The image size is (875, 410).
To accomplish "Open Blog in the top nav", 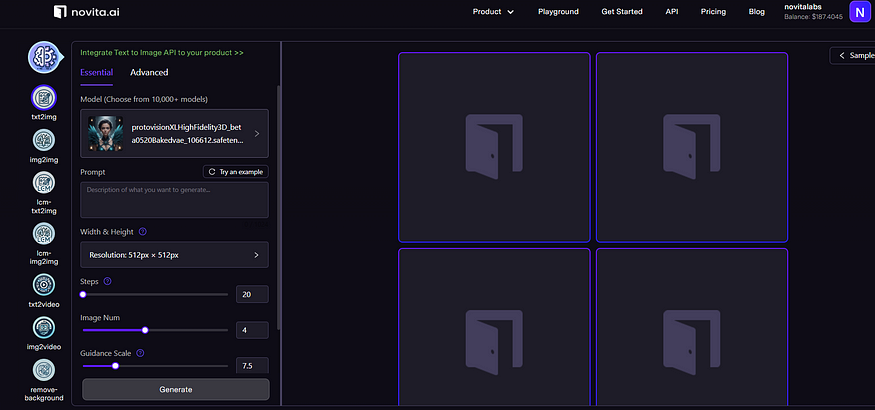I will [757, 11].
